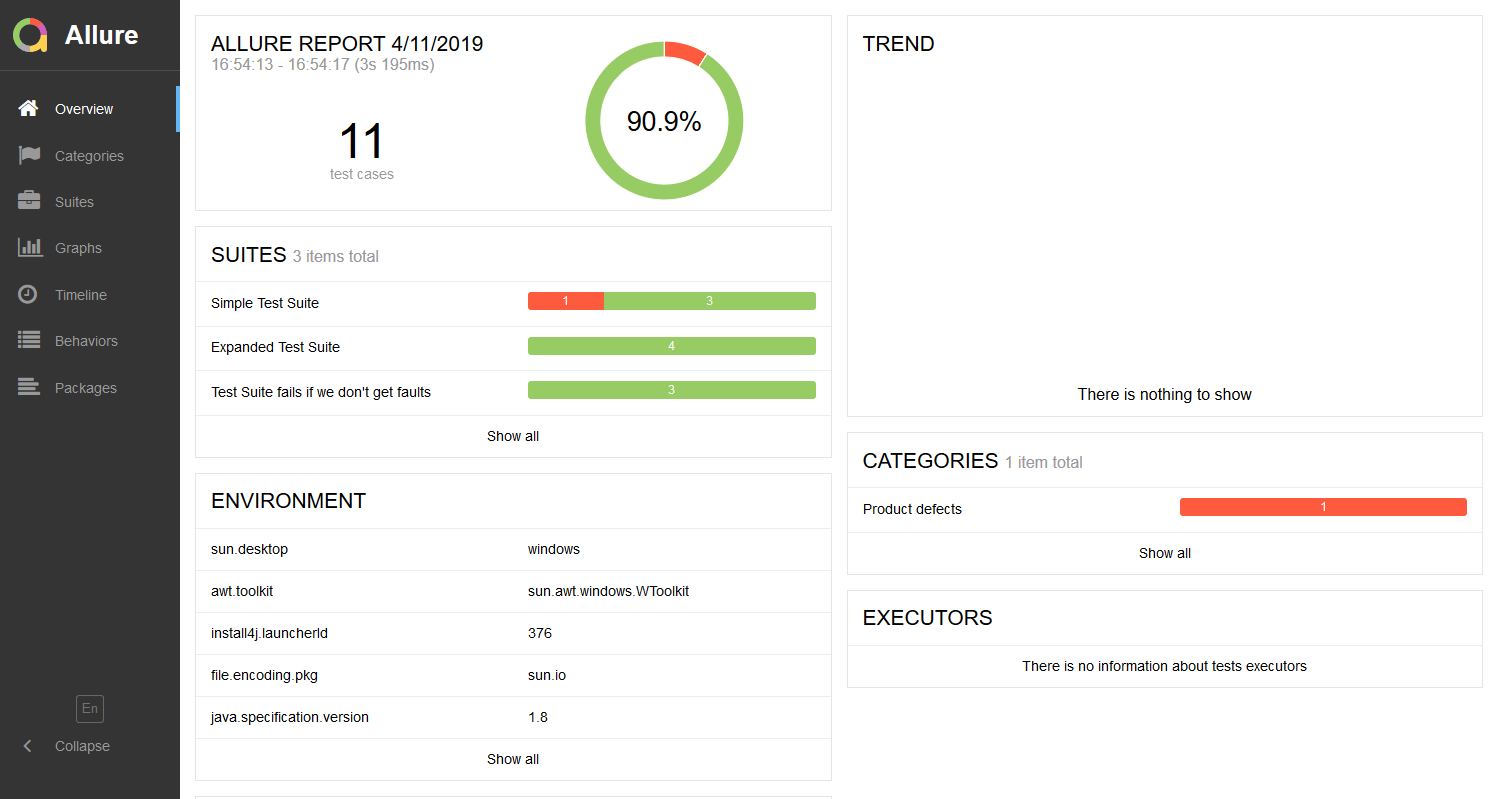Screen dimensions: 1499x799
Task: Click the sun.awt.windows.WToolkit value
Action: point(608,591)
